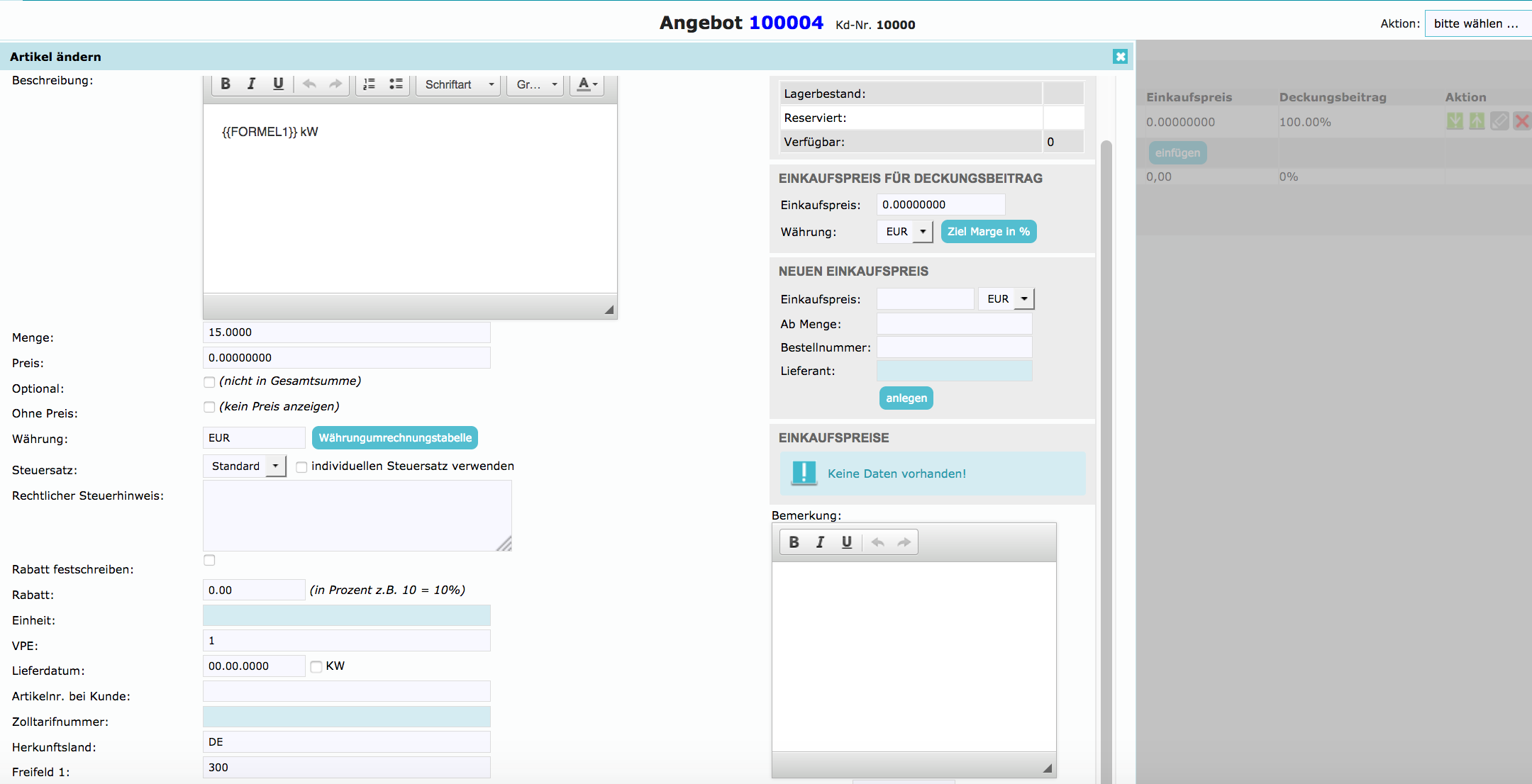Insert numbered list in Beschreibung editor

(369, 84)
